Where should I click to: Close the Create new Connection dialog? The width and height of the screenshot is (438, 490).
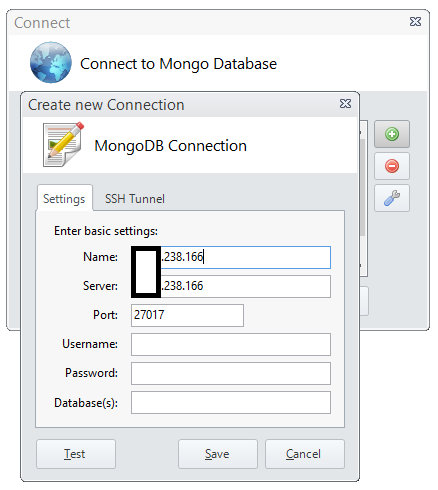(345, 104)
